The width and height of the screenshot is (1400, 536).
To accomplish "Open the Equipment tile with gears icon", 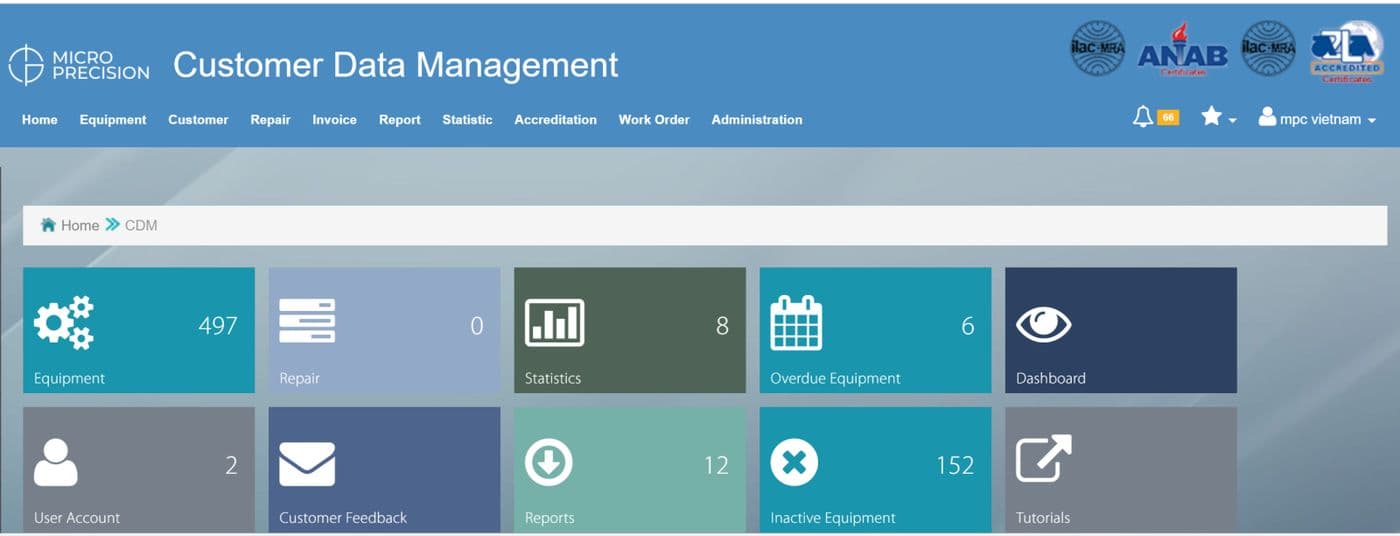I will click(139, 330).
